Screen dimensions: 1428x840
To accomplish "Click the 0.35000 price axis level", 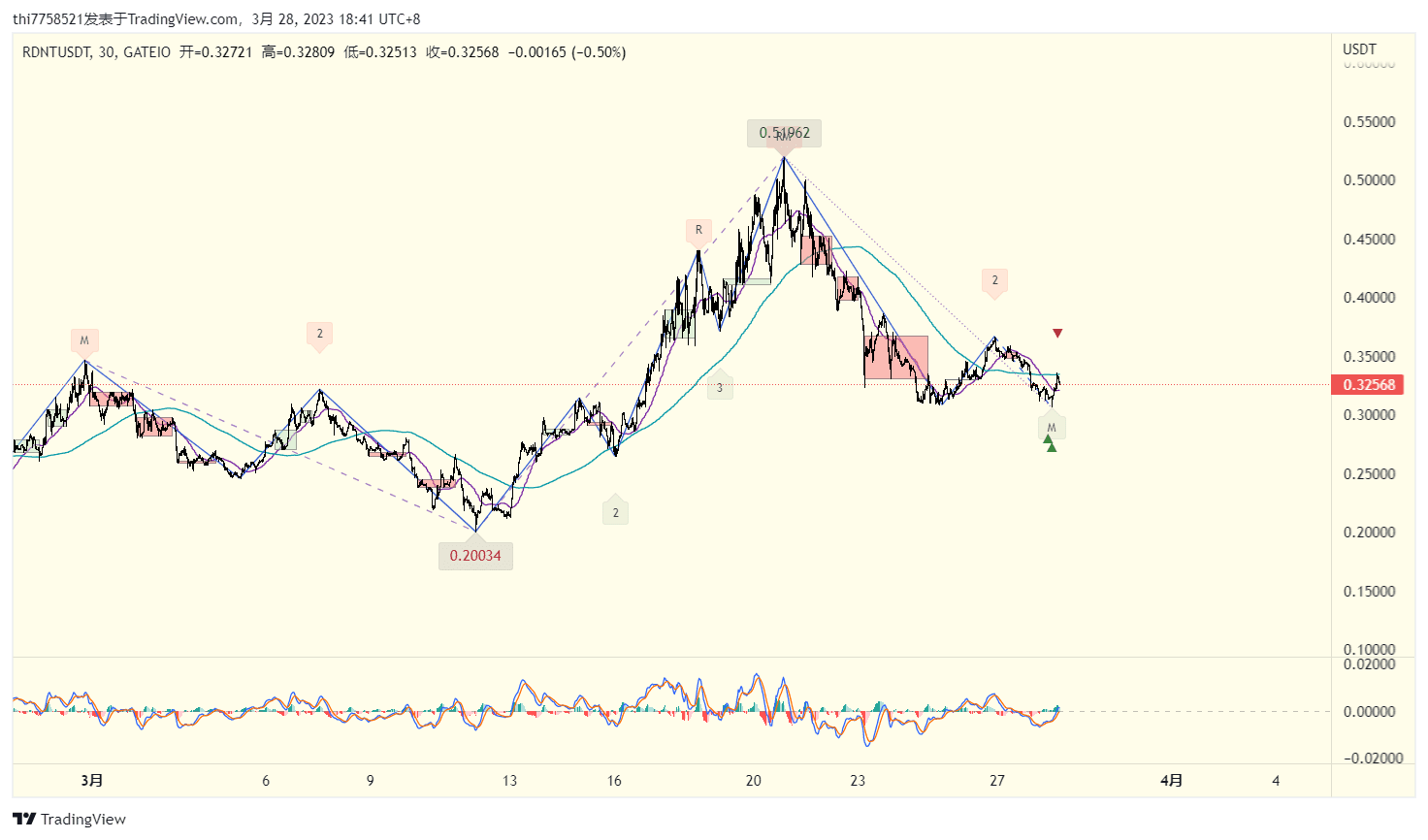I will click(1369, 357).
